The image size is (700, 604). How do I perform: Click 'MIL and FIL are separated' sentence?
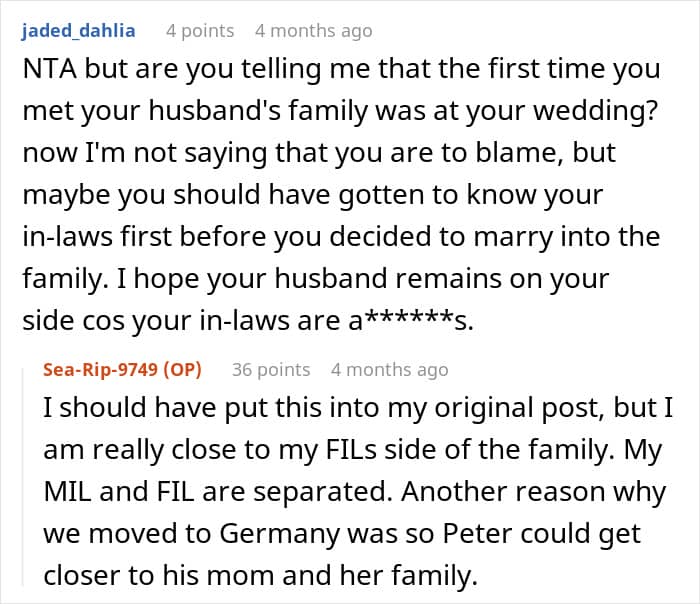pos(218,491)
